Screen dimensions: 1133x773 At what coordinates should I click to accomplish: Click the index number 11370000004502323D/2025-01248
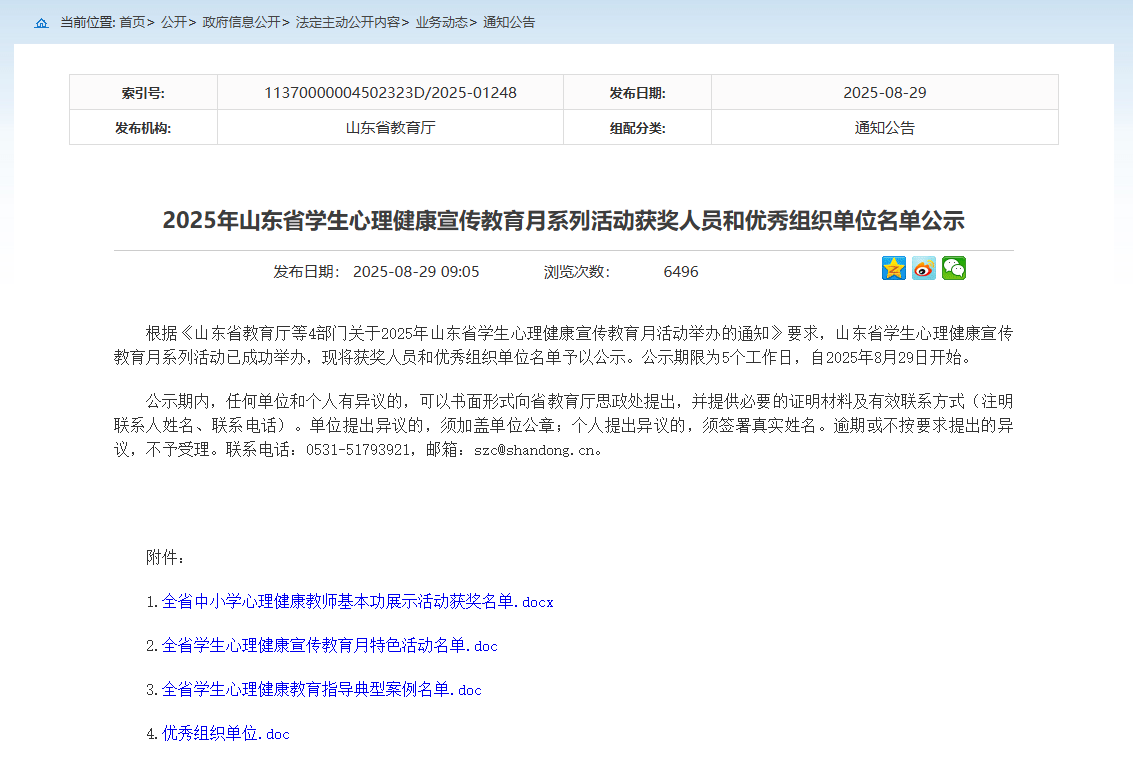[390, 93]
